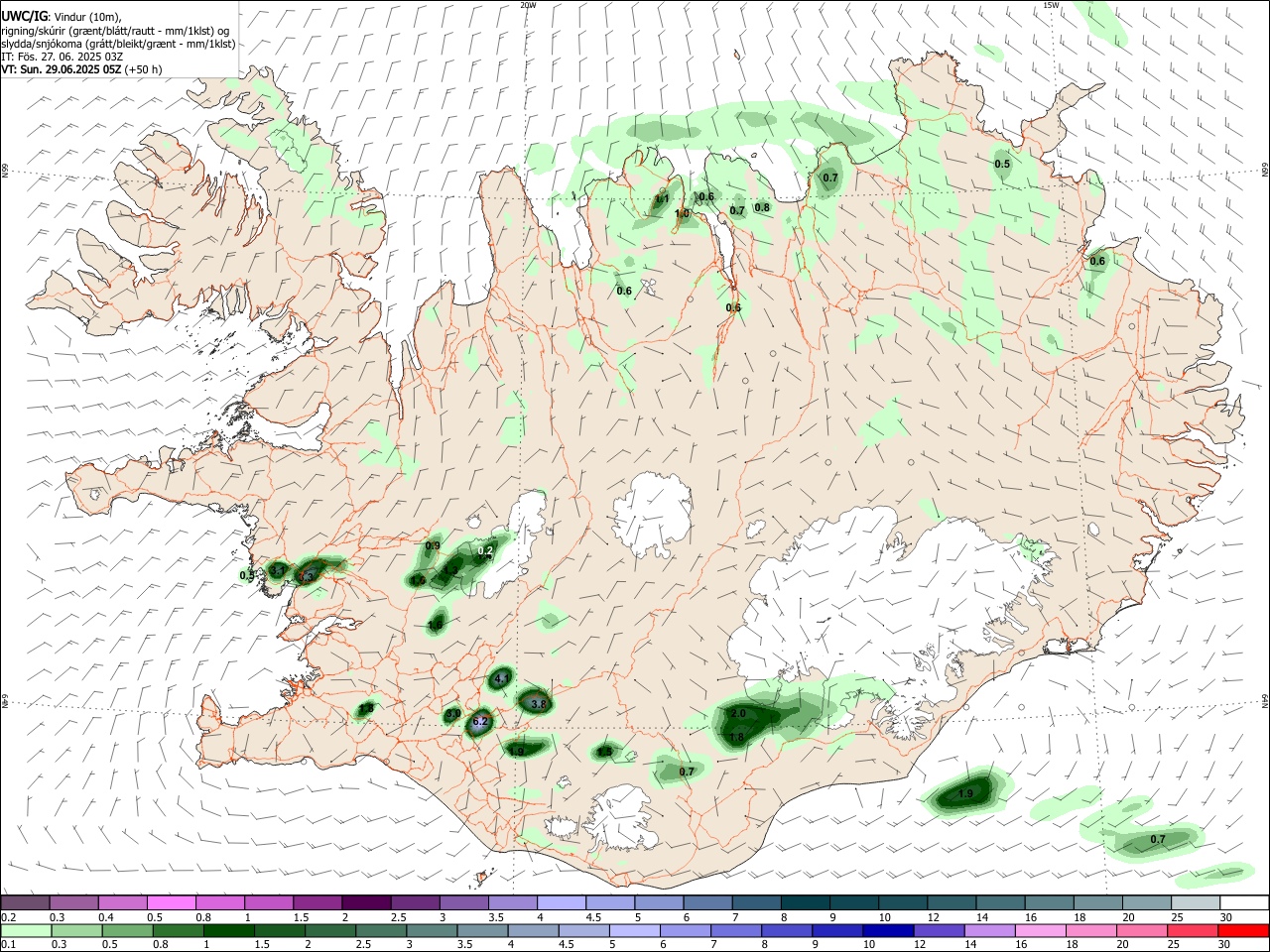Click the 1.8 value below the 2.0 label

click(x=736, y=738)
